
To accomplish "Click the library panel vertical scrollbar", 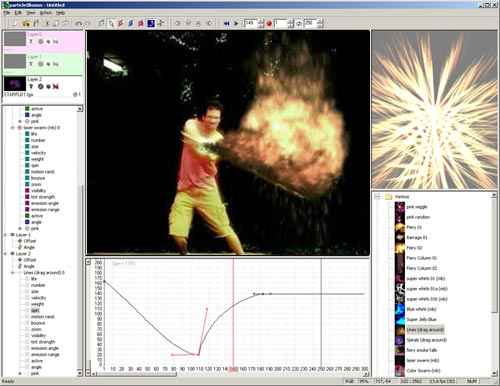I will (494, 283).
